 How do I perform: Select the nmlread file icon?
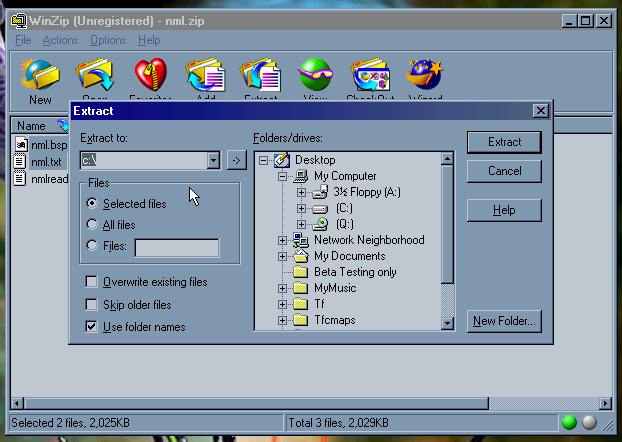point(20,178)
